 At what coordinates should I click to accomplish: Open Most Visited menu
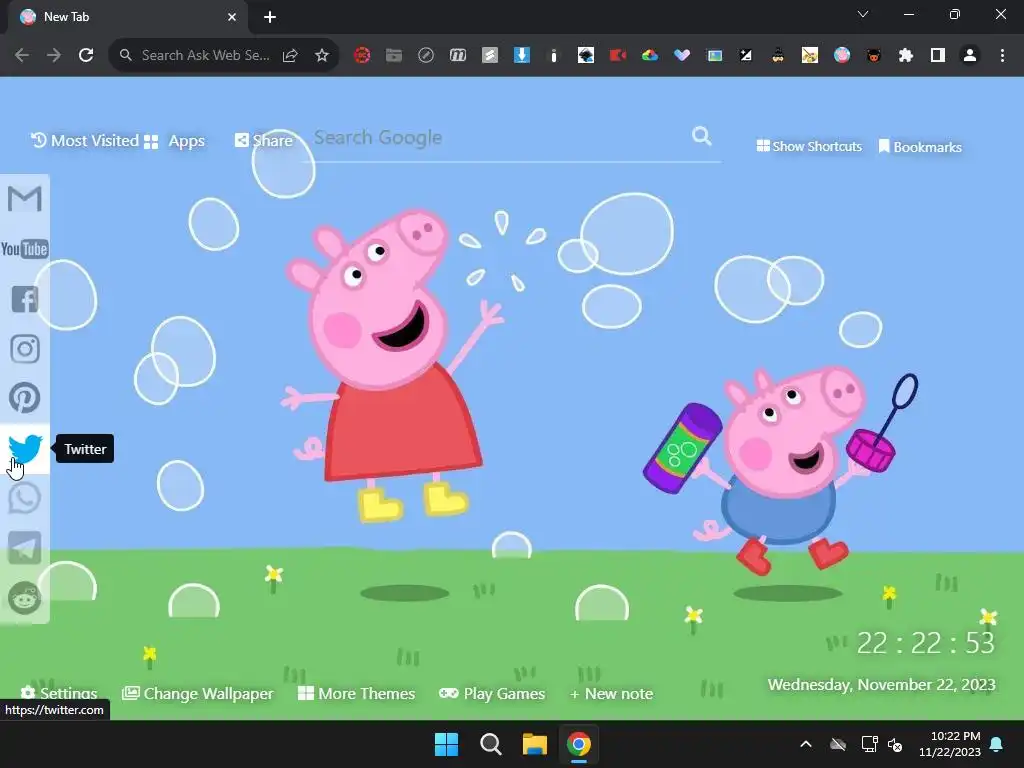(85, 140)
